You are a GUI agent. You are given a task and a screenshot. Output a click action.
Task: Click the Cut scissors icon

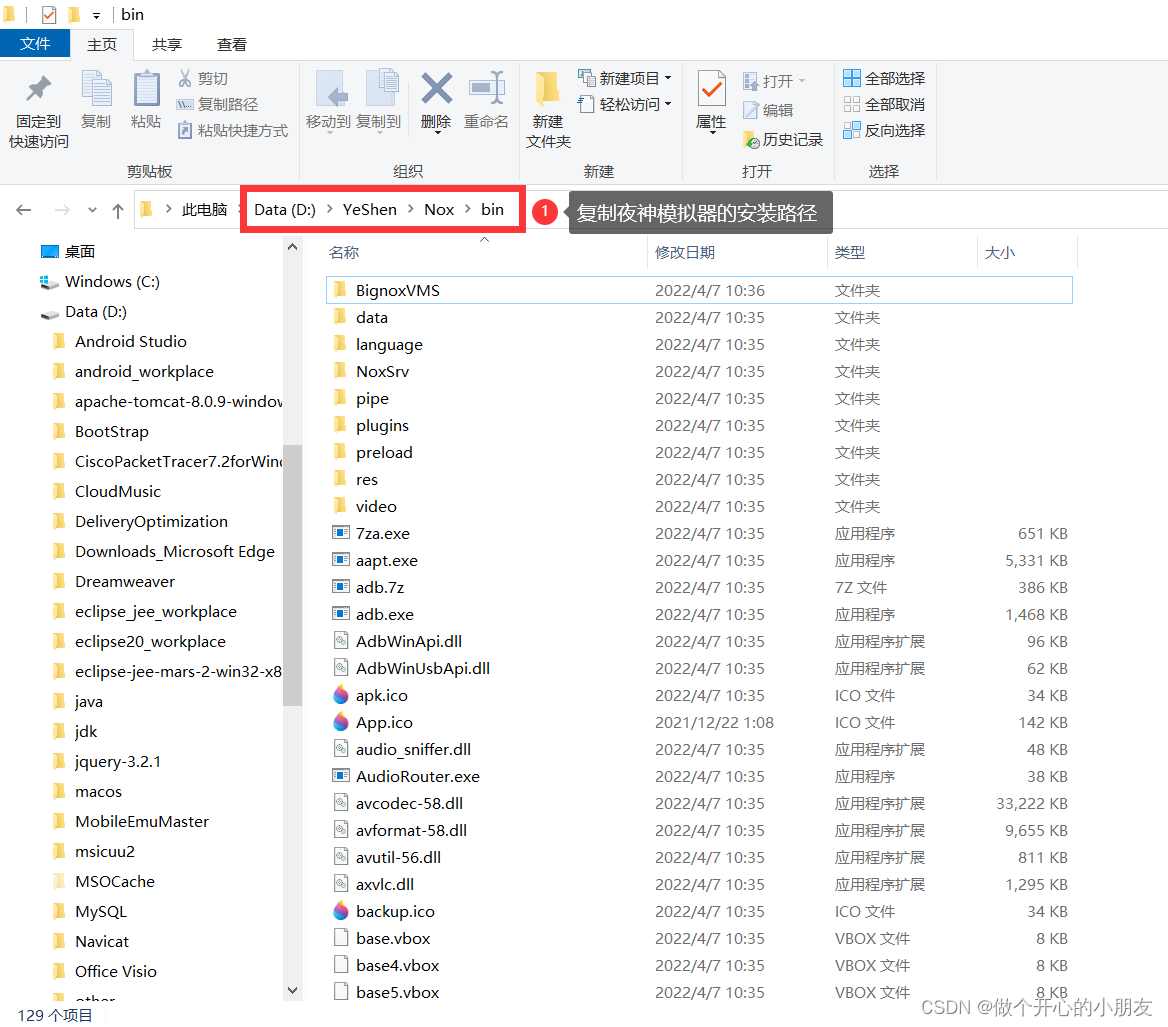point(185,78)
